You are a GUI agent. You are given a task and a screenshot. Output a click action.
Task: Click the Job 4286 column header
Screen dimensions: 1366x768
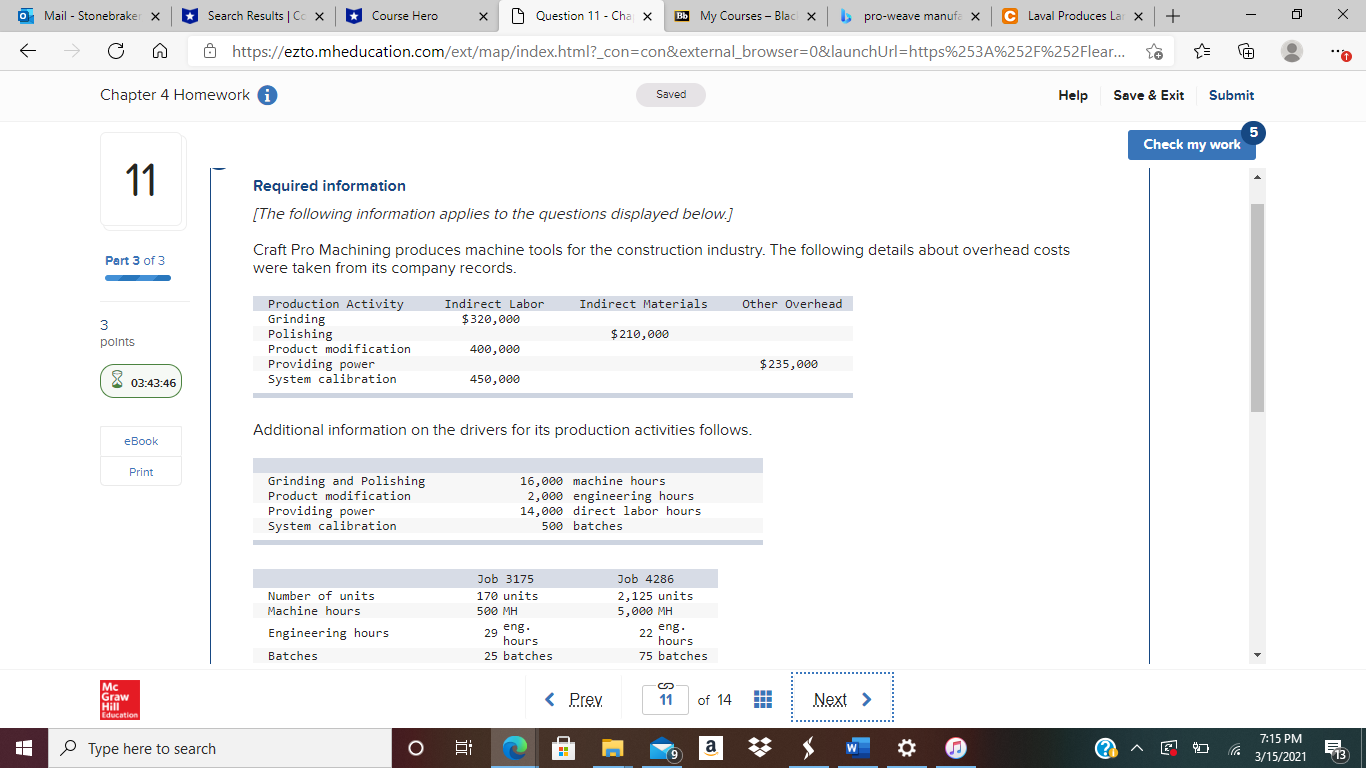tap(646, 579)
